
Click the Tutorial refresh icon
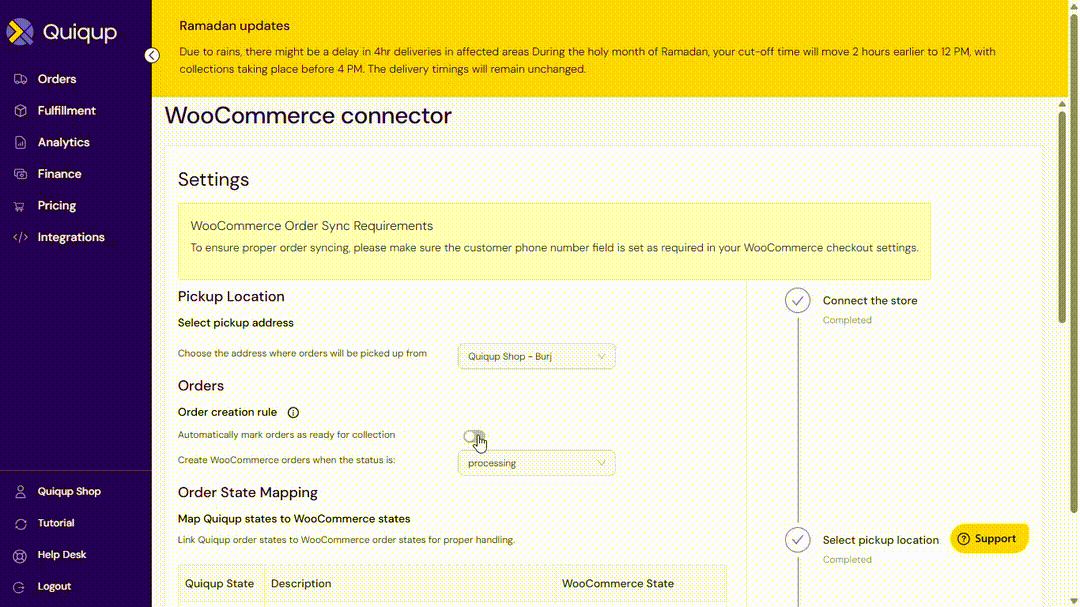(x=21, y=524)
